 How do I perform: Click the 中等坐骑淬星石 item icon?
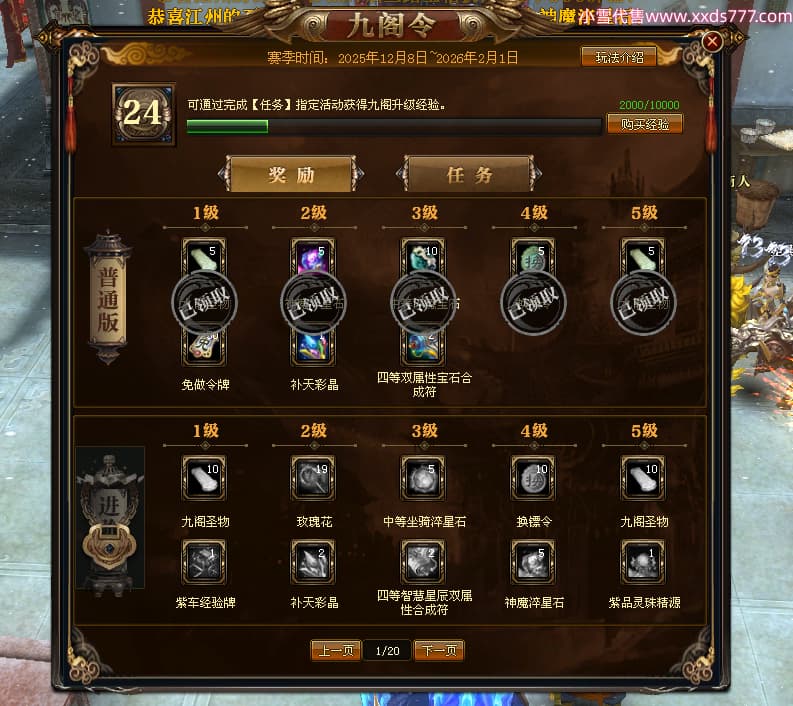[x=423, y=478]
